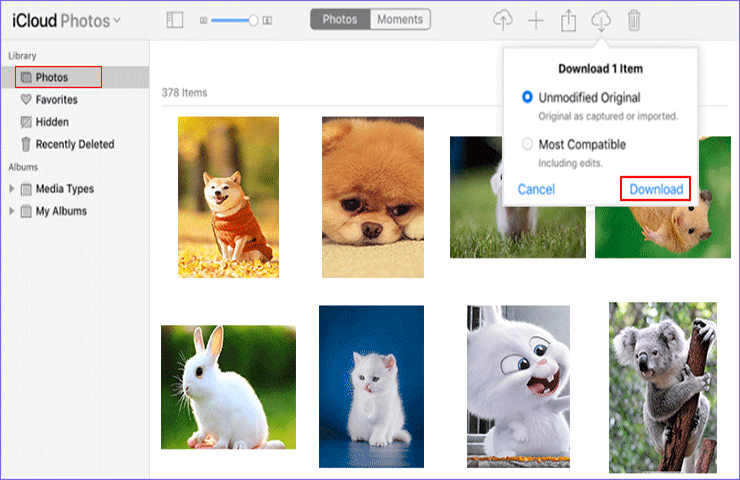Viewport: 740px width, 480px height.
Task: Click the Recently Deleted trash icon
Action: tap(26, 144)
